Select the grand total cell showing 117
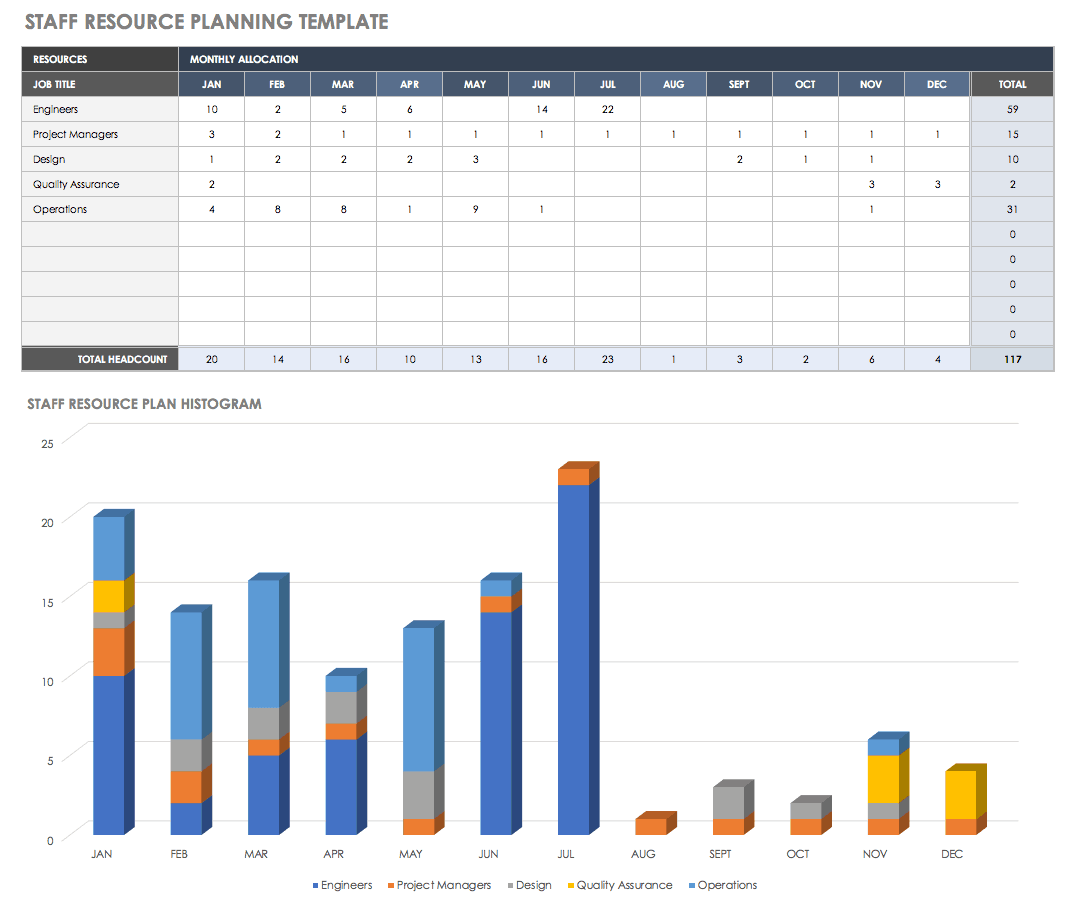This screenshot has width=1074, height=912. (x=1012, y=359)
